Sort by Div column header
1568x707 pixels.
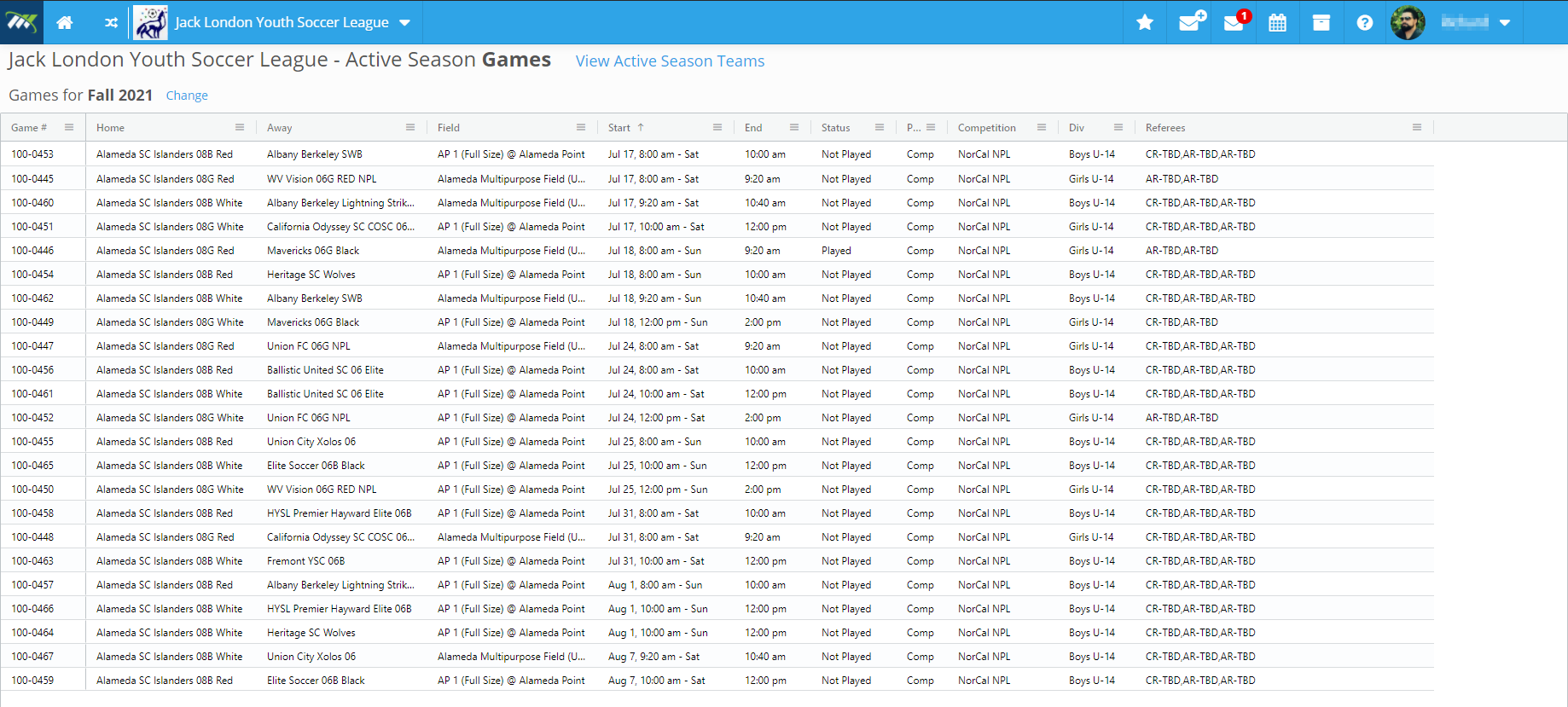click(x=1077, y=128)
